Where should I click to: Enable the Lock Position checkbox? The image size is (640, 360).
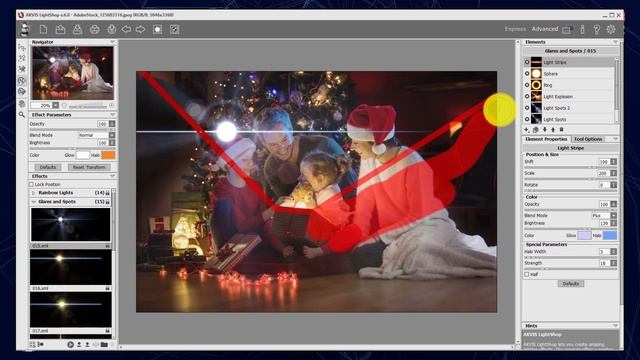[x=32, y=184]
